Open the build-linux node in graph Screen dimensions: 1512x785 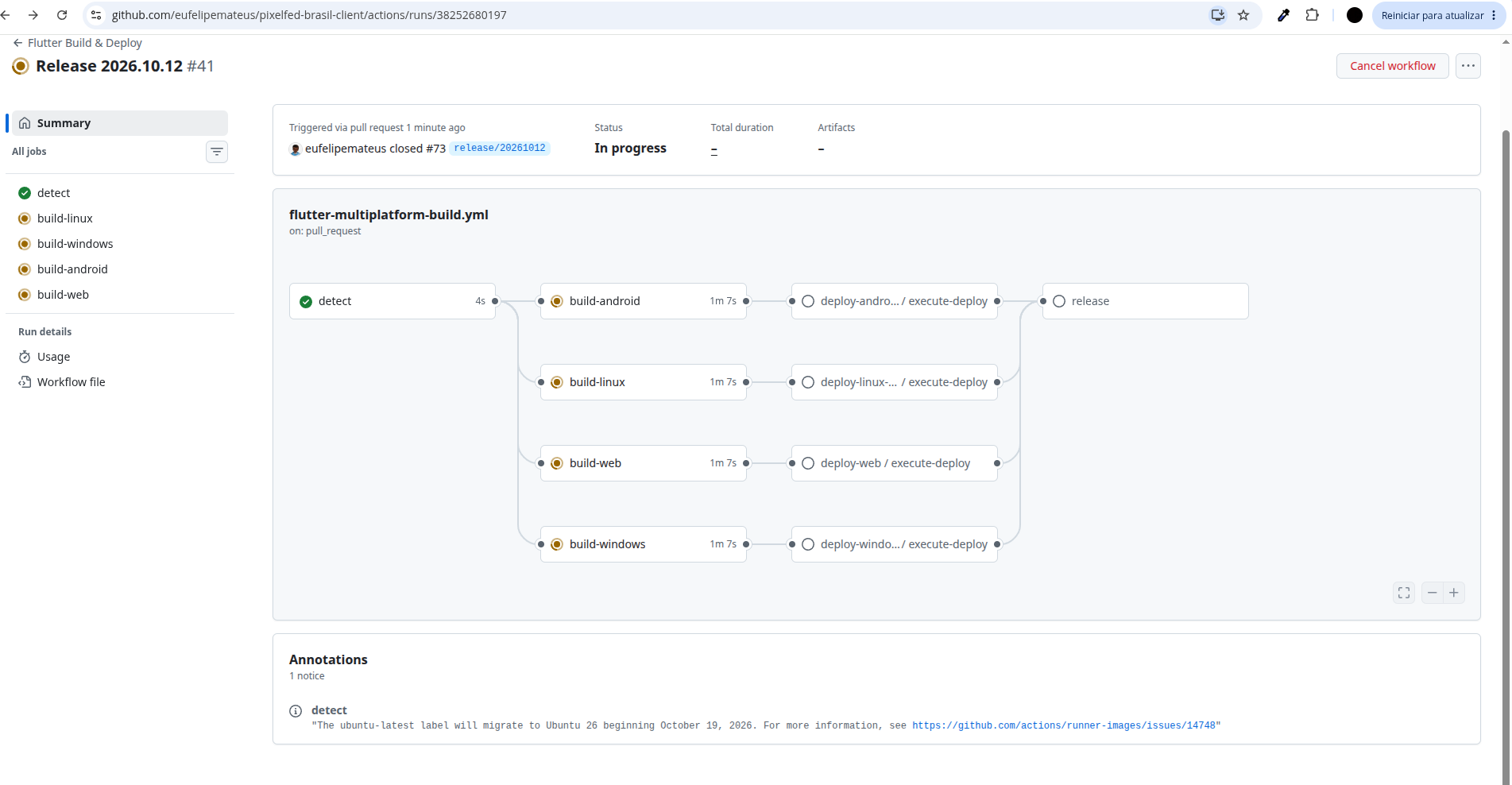click(644, 382)
